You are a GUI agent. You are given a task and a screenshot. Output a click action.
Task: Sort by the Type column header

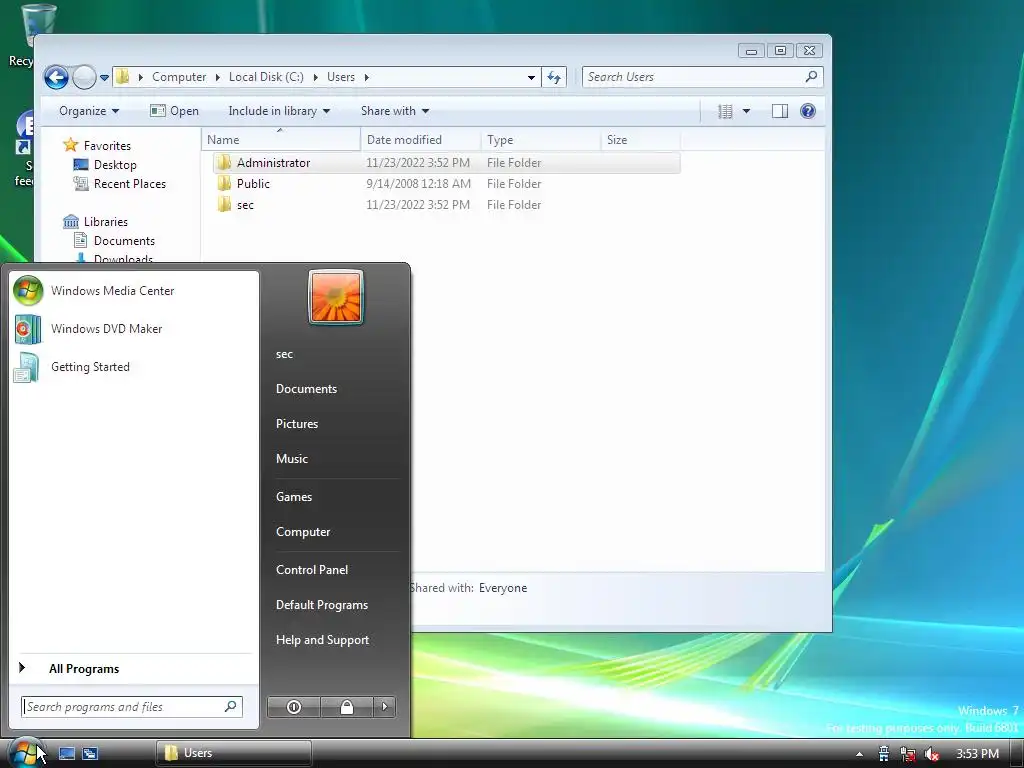pos(541,140)
